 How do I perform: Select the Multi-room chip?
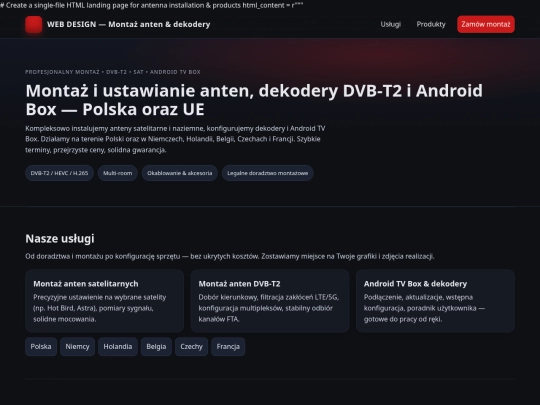click(117, 173)
